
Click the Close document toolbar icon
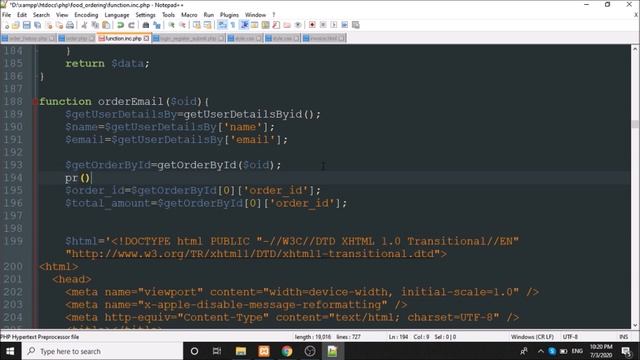tap(49, 25)
